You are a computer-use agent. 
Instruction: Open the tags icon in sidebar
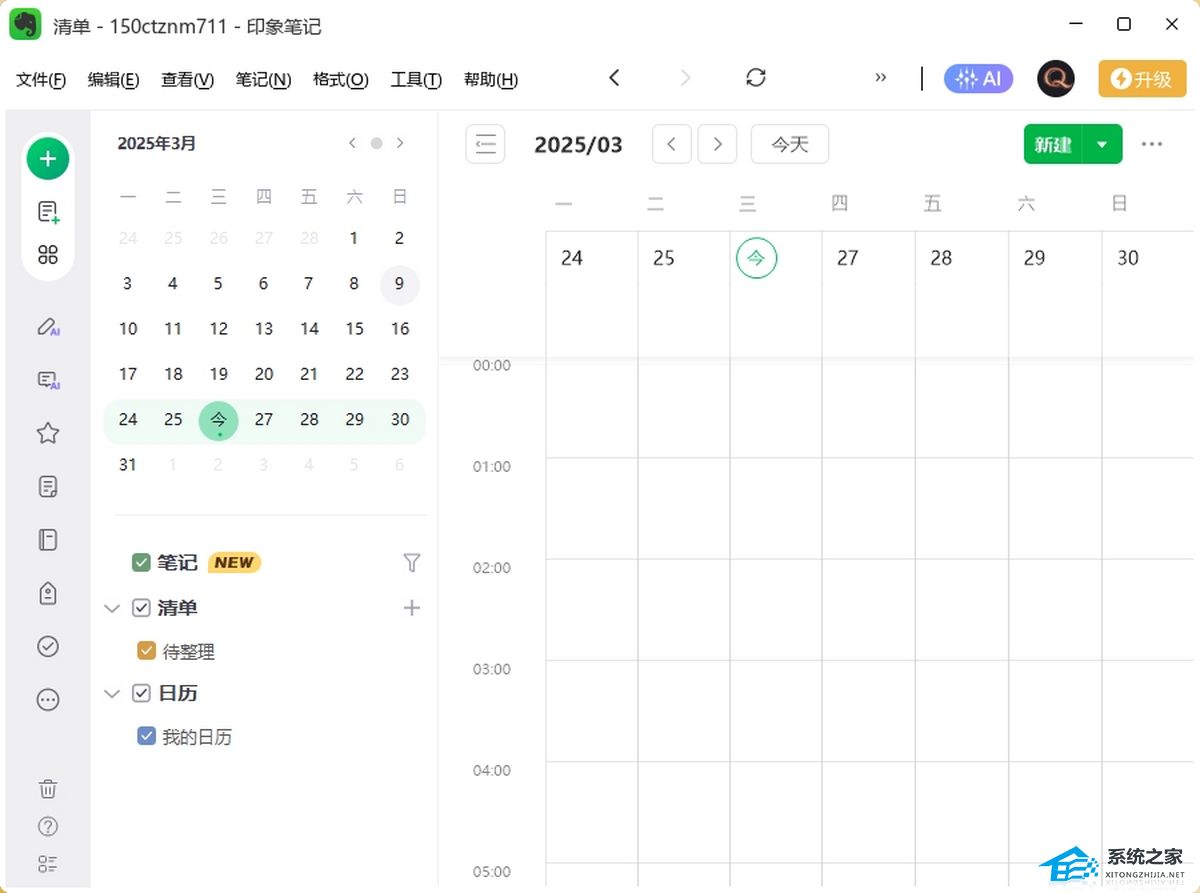tap(48, 593)
